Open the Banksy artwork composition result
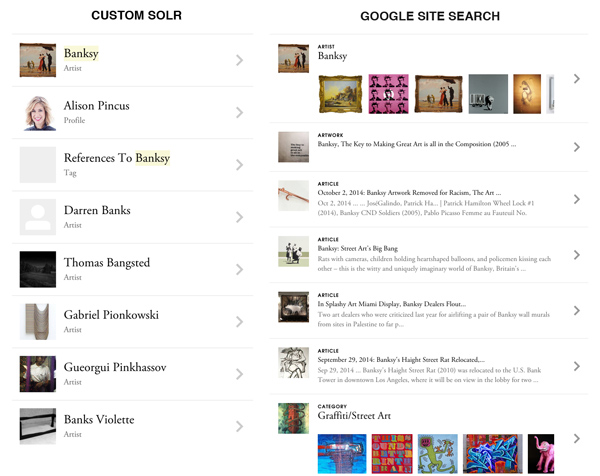Image resolution: width=600 pixels, height=476 pixels. tap(429, 147)
